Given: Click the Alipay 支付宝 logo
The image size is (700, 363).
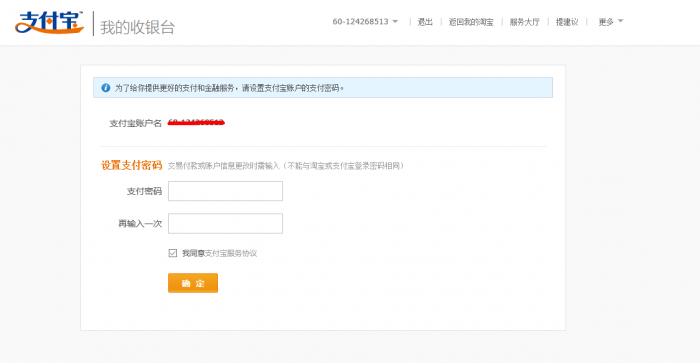Looking at the screenshot, I should (49, 22).
